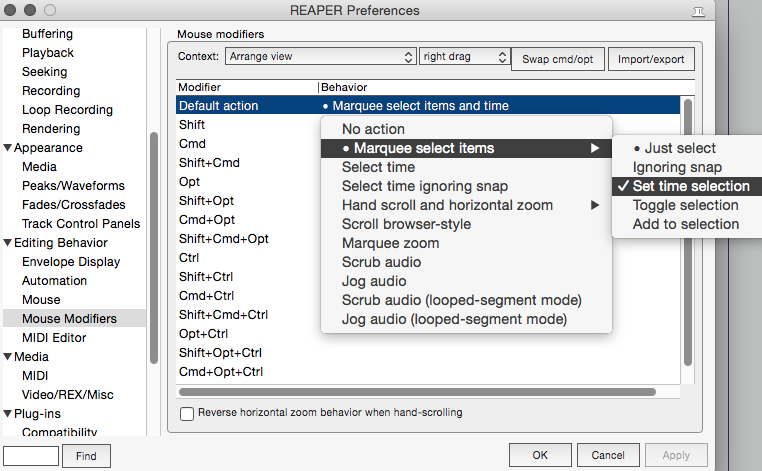Screen dimensions: 762x471
Task: Click the Import/export button
Action: (x=651, y=59)
